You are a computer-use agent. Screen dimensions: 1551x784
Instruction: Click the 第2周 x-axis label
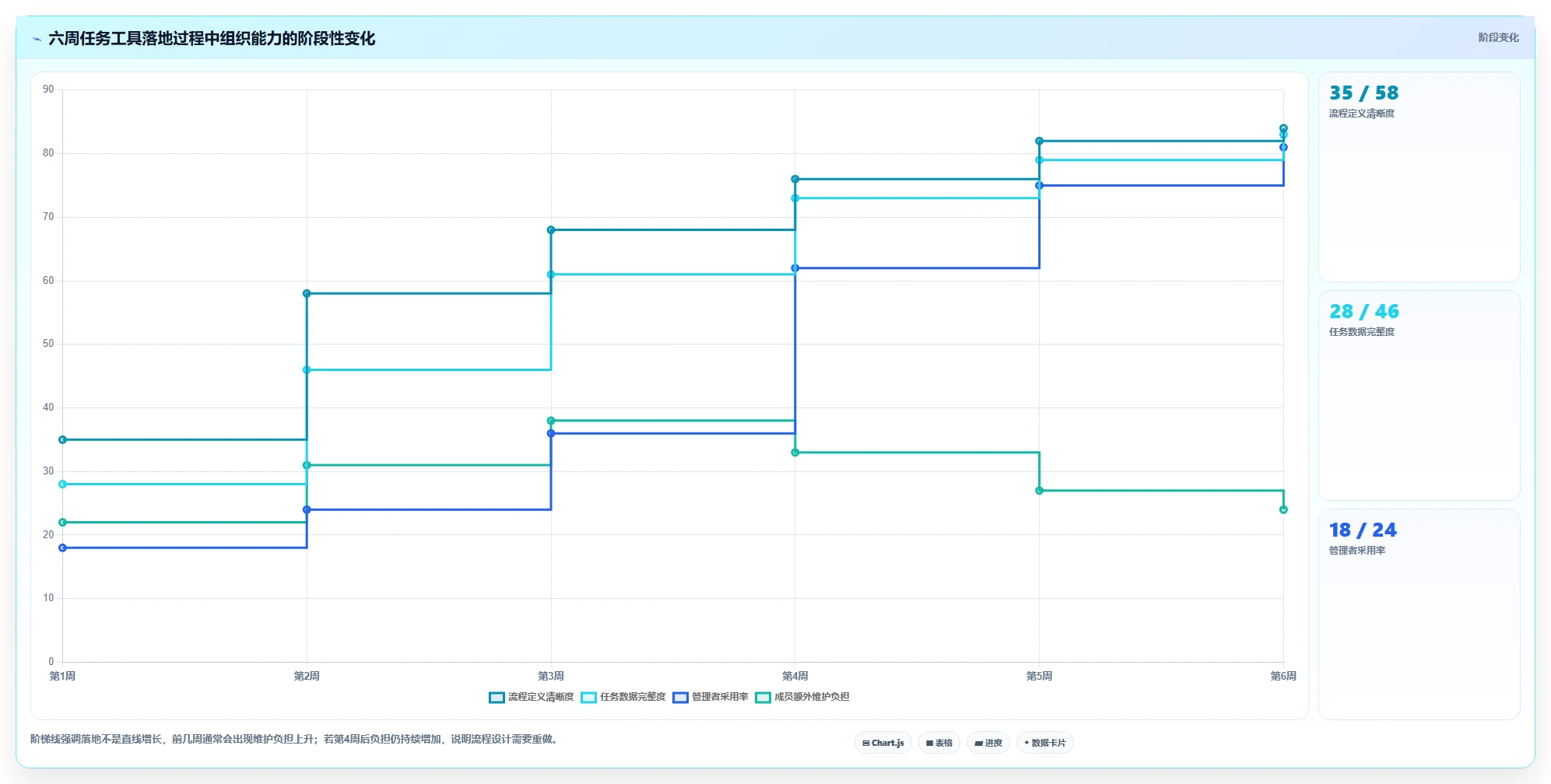pyautogui.click(x=307, y=676)
